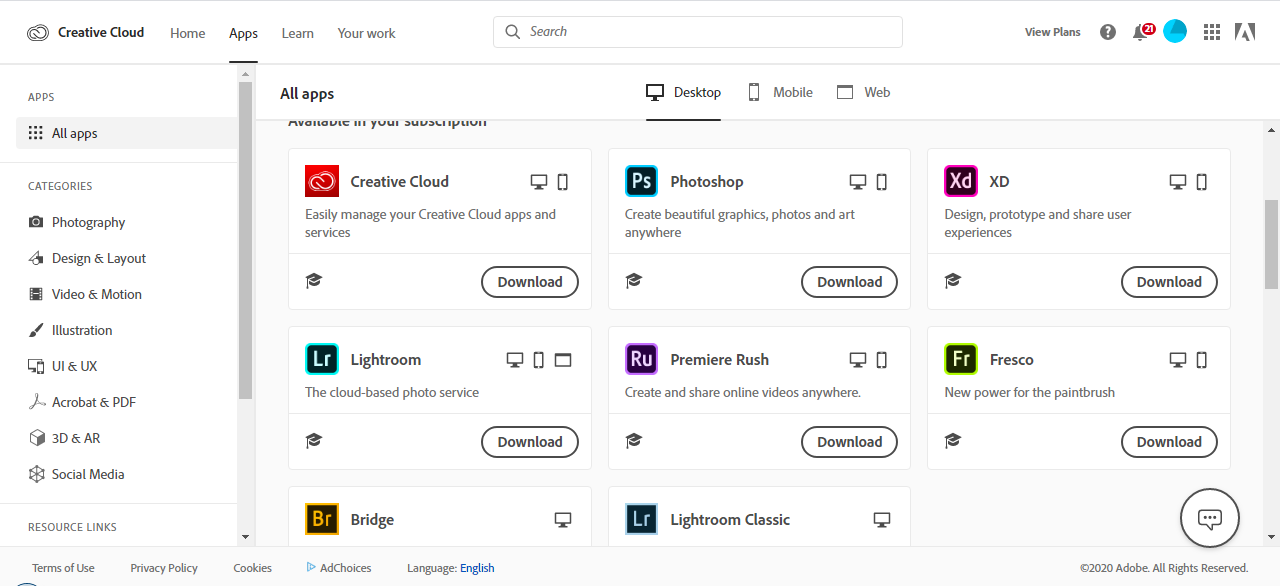
Task: Download the Fresco app
Action: pyautogui.click(x=1168, y=442)
